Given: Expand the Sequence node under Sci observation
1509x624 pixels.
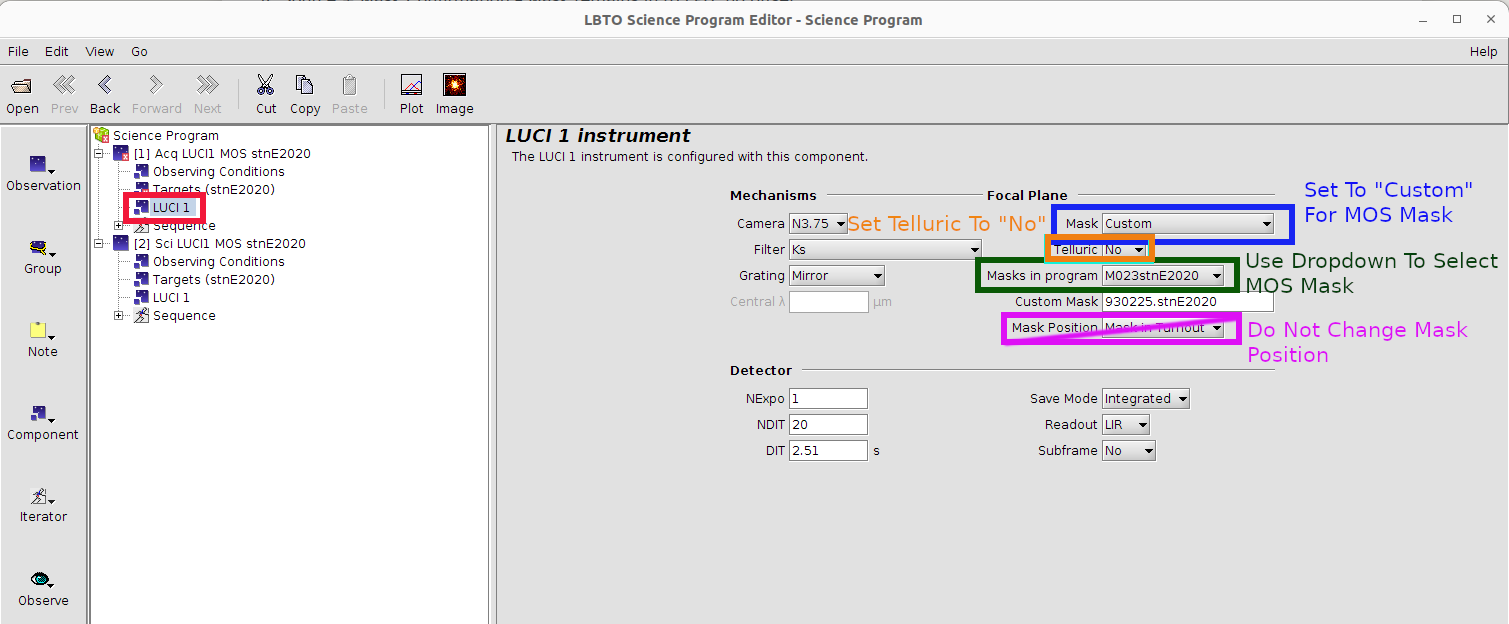Looking at the screenshot, I should [119, 316].
